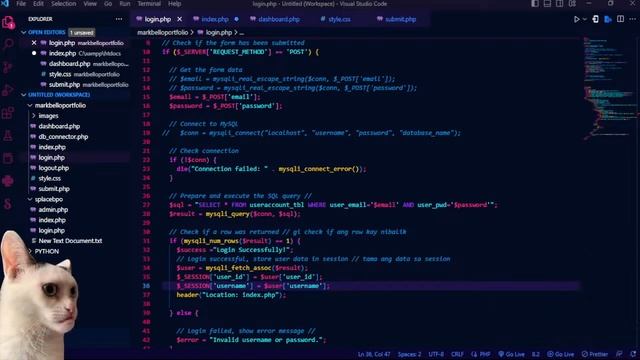Switch to the index.php tab
The image size is (640, 360).
pyautogui.click(x=215, y=19)
